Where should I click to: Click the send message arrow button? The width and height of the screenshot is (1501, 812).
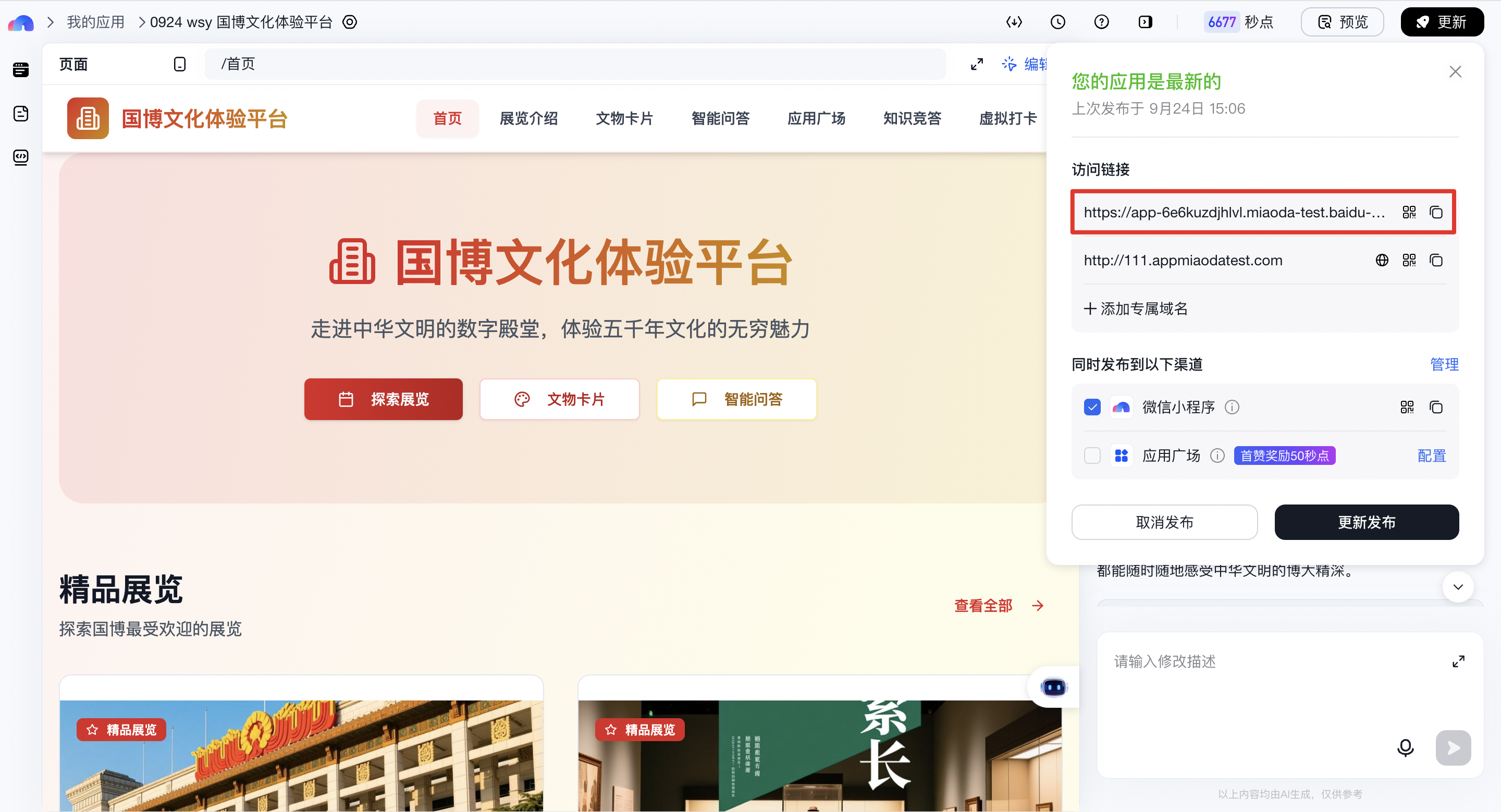(x=1453, y=747)
